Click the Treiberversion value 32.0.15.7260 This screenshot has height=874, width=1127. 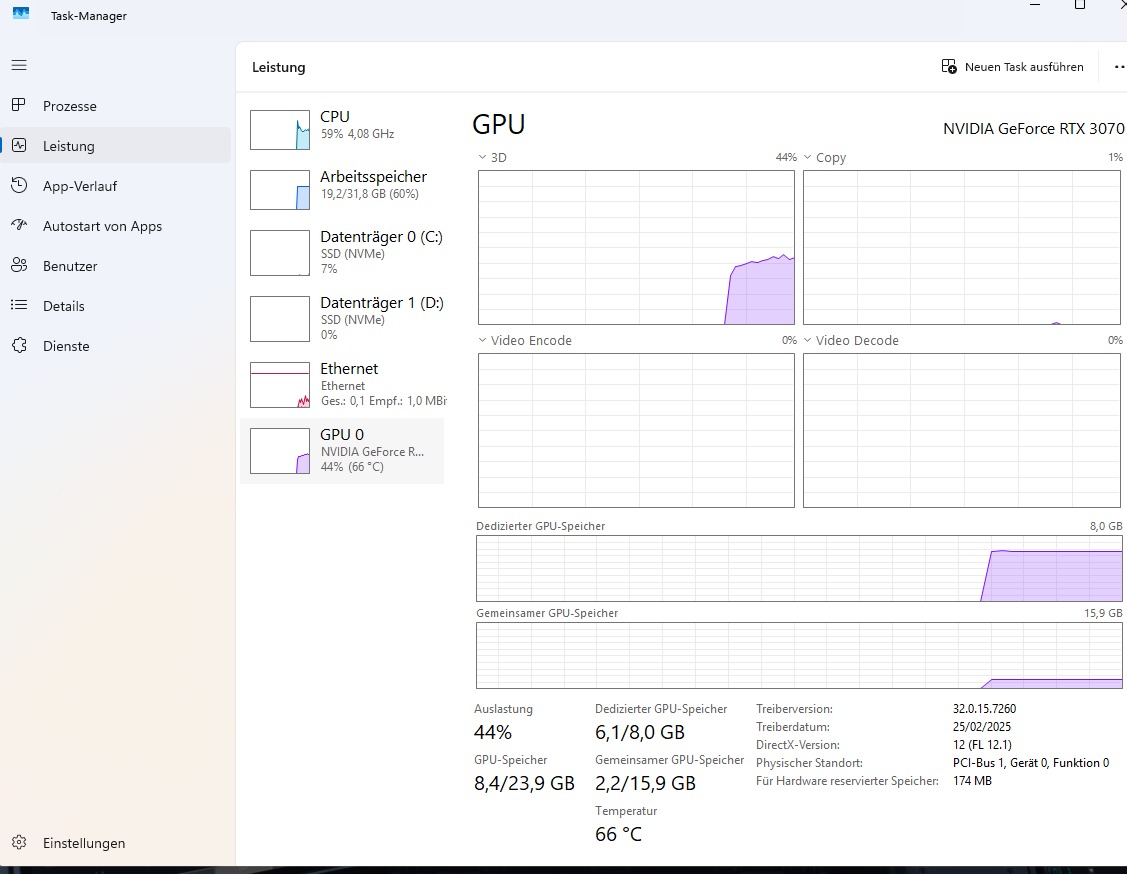(x=985, y=709)
